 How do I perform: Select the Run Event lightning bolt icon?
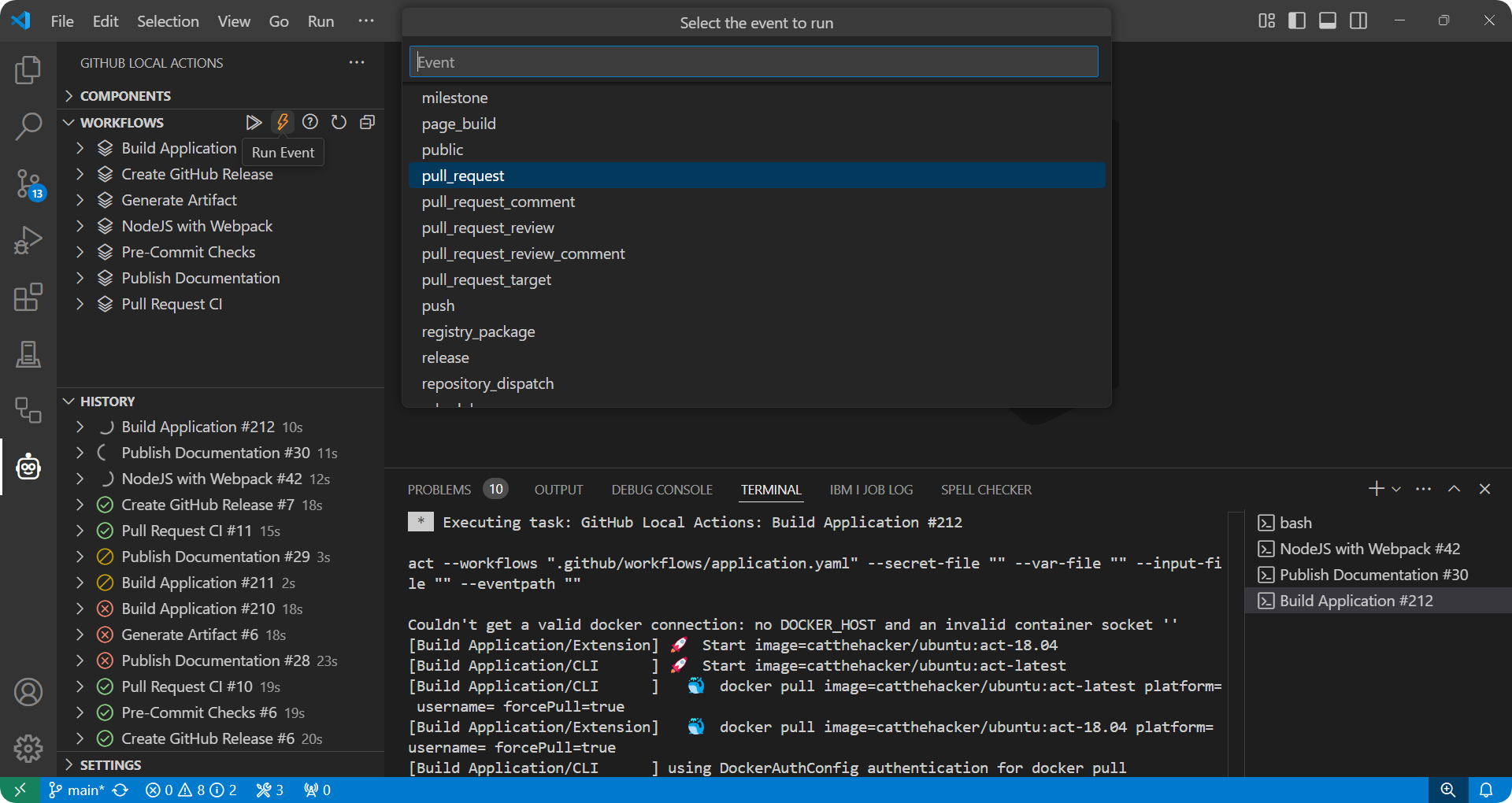(x=283, y=122)
